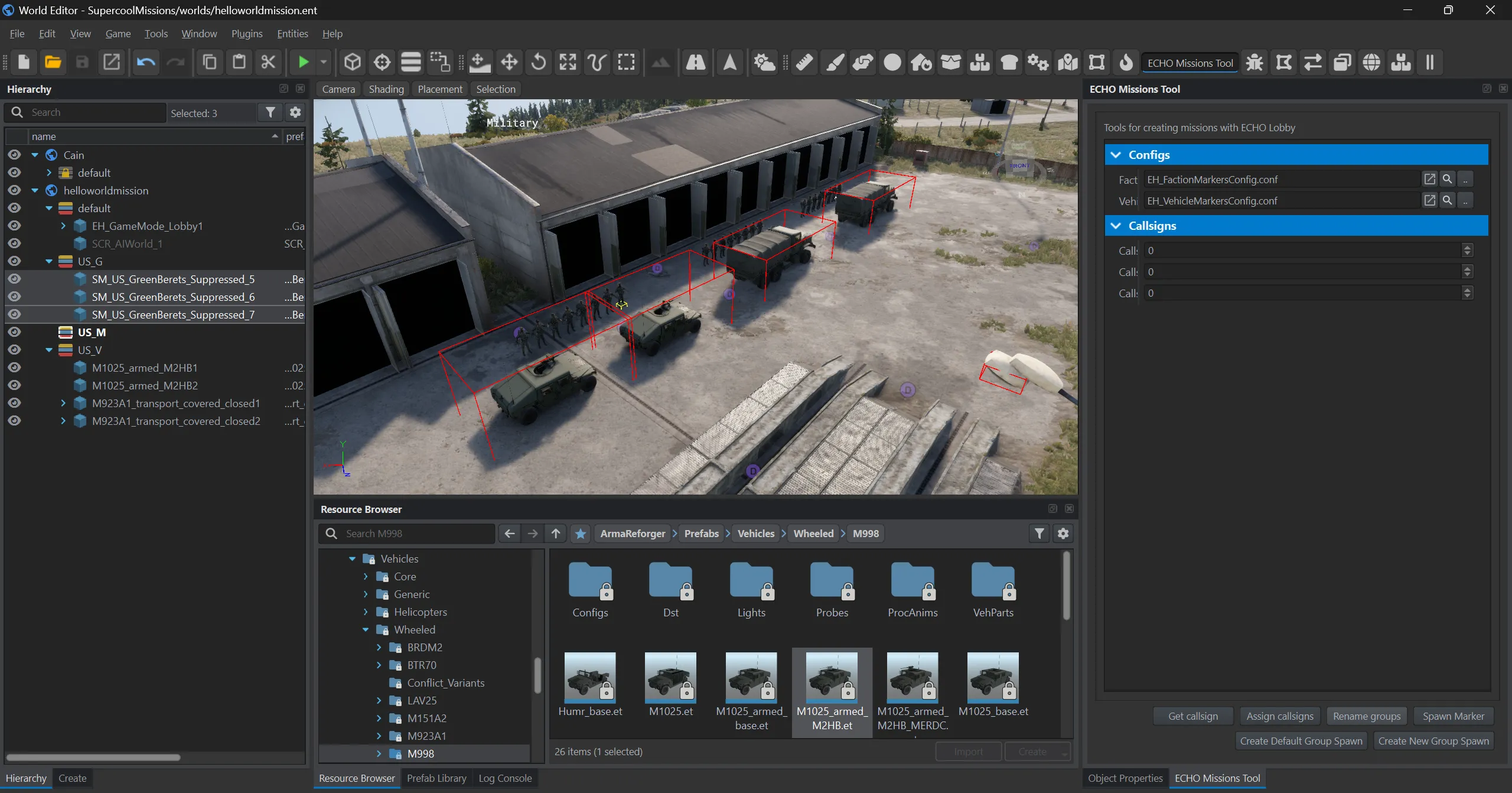1512x793 pixels.
Task: Switch to the Log Console tab
Action: coord(505,778)
